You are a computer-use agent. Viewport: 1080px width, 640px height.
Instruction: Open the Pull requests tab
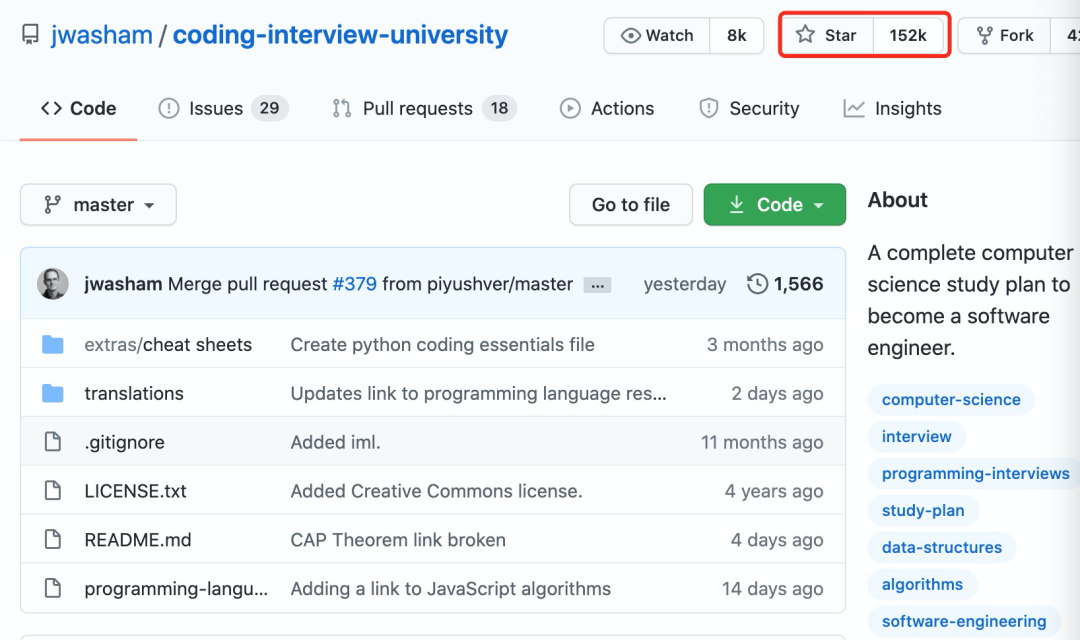pos(417,108)
